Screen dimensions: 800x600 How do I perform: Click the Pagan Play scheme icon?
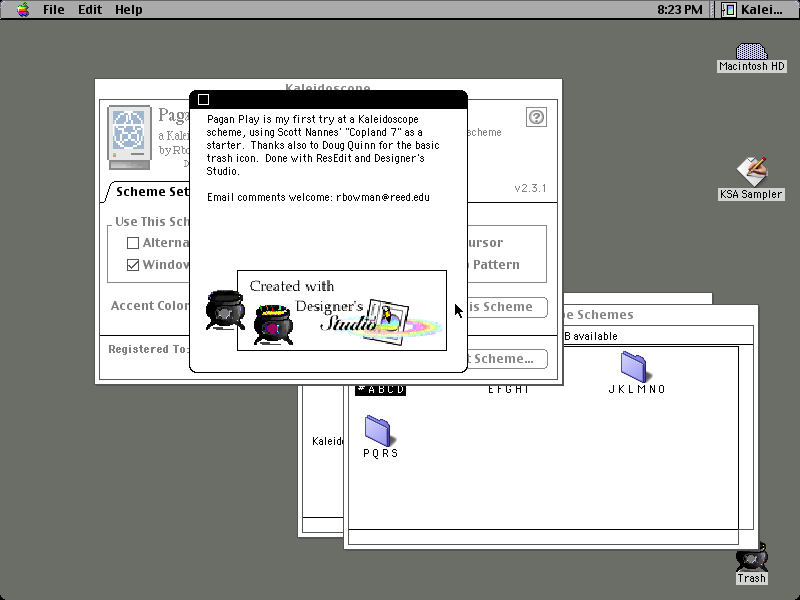(x=129, y=137)
